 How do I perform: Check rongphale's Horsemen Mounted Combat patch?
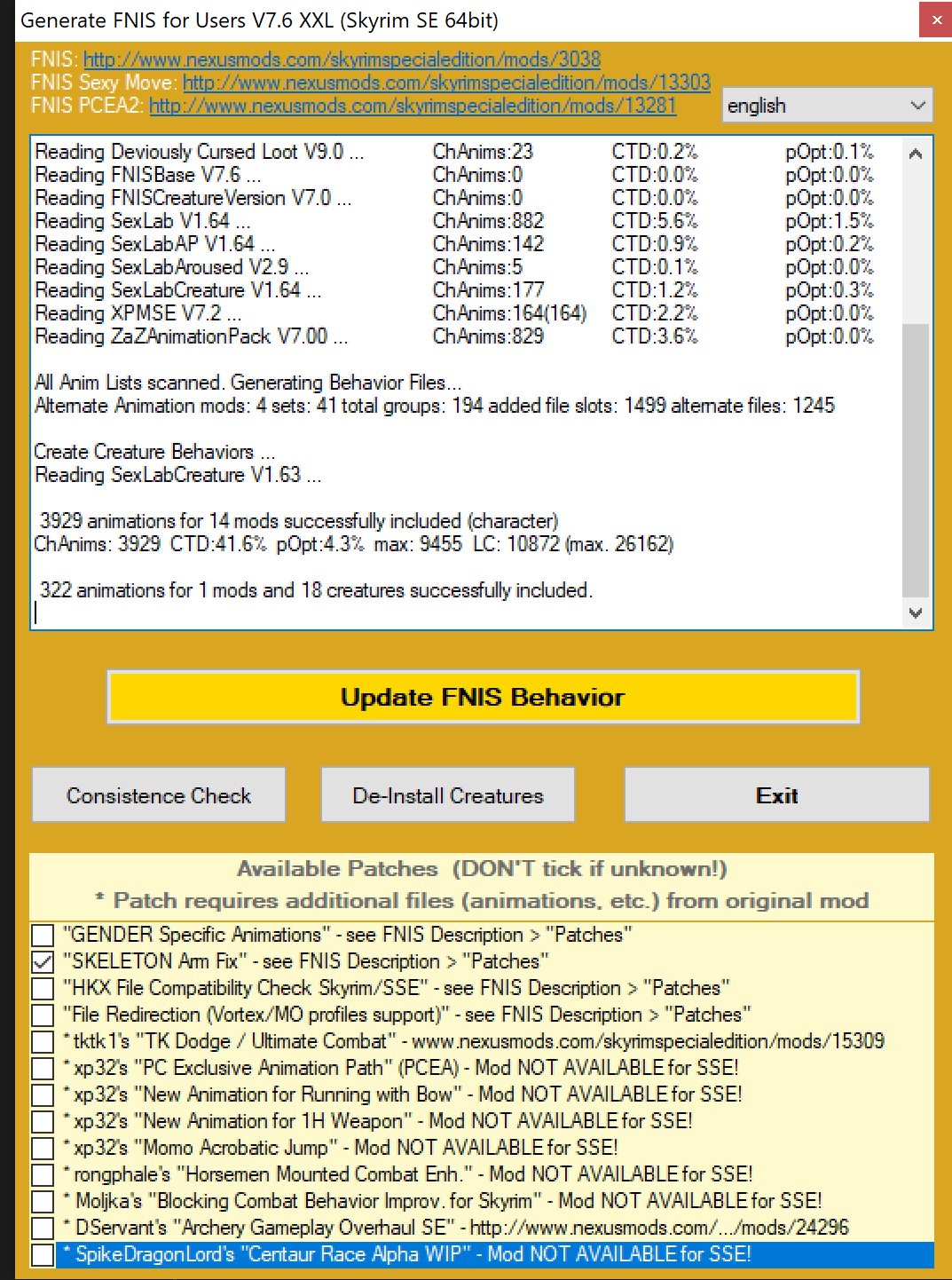point(41,1173)
